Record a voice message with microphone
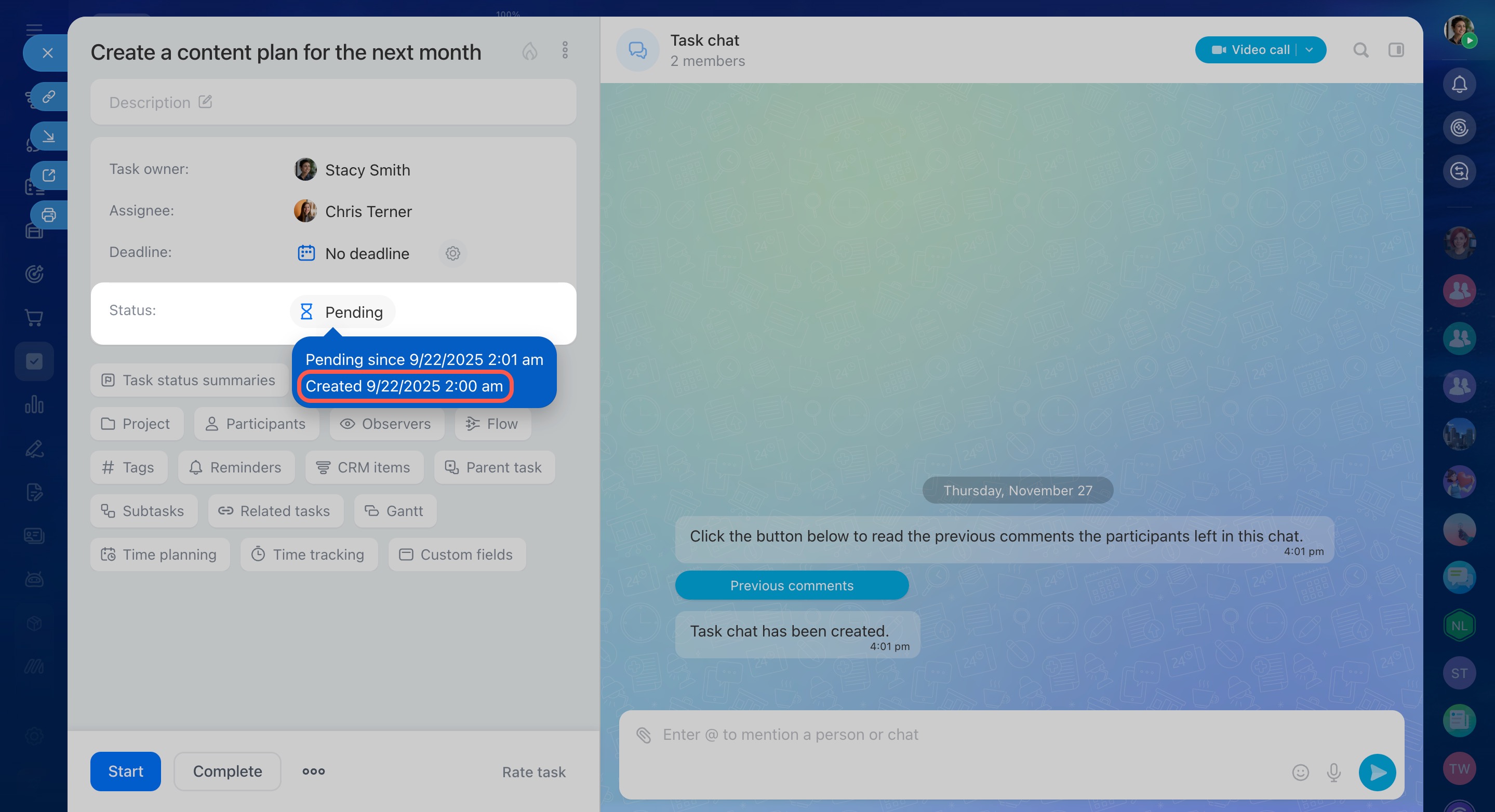 pos(1333,772)
